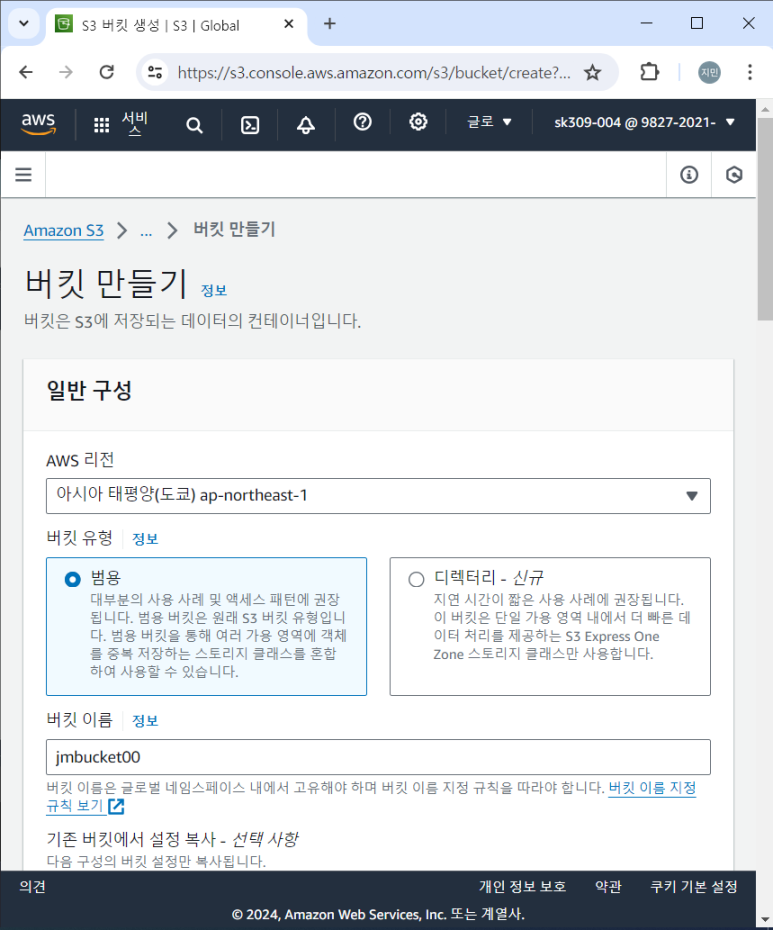Viewport: 773px width, 930px height.
Task: Expand the collapsed breadcrumb ellipsis
Action: pos(146,231)
